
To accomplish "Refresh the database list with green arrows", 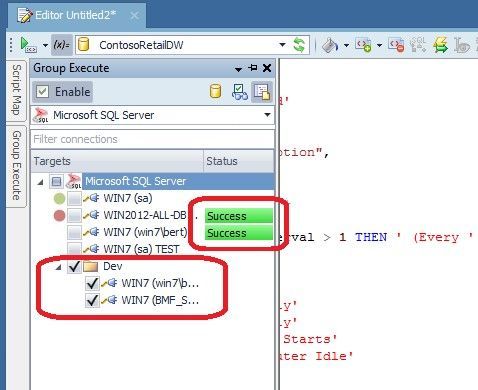I will (299, 45).
